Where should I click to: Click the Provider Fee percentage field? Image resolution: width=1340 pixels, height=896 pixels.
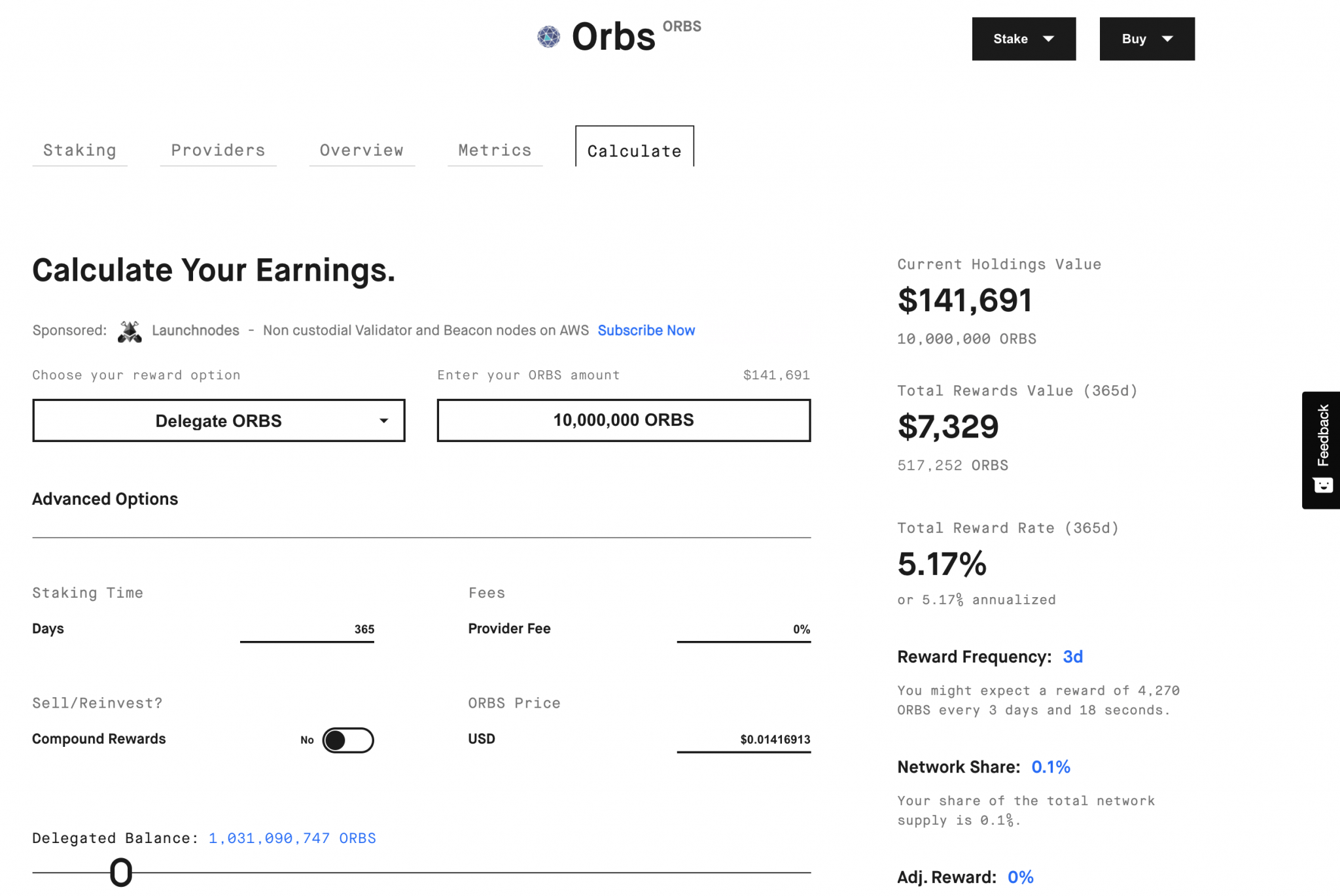[744, 629]
